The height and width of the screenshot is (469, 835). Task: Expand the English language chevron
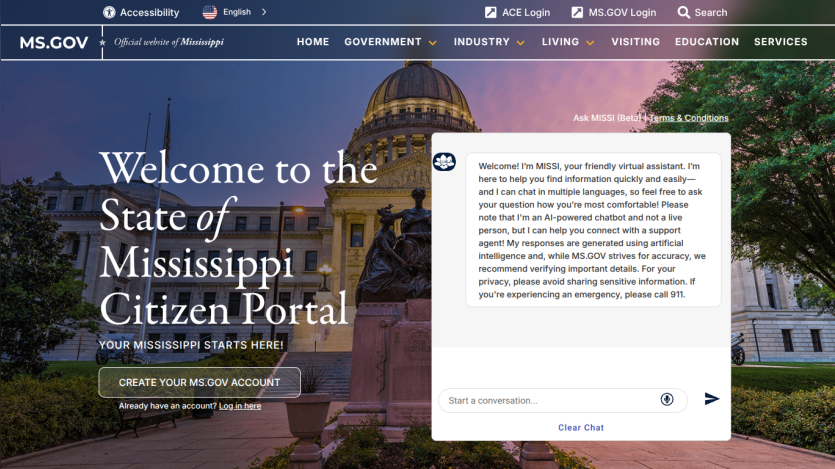(x=264, y=12)
